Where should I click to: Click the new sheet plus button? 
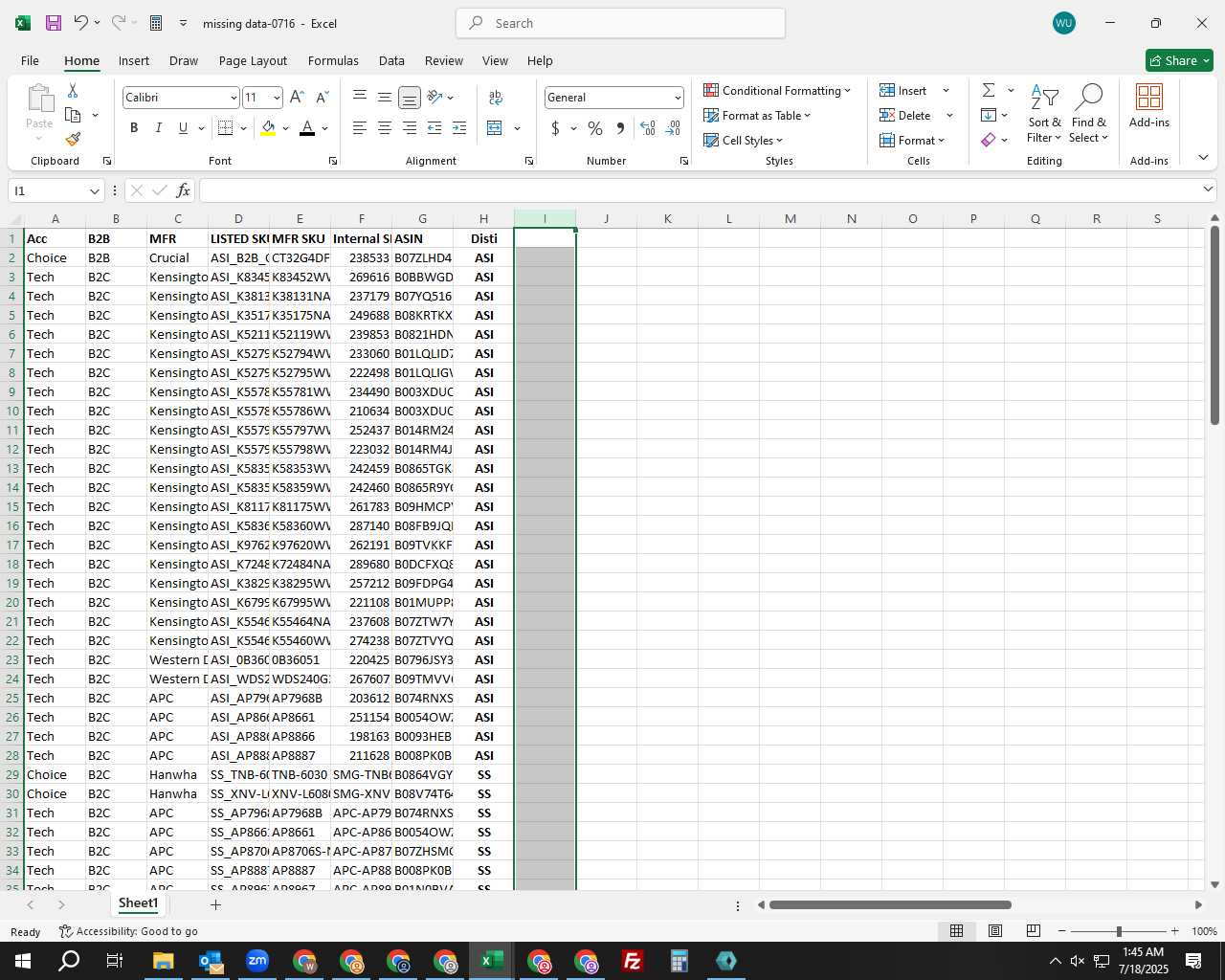tap(215, 904)
